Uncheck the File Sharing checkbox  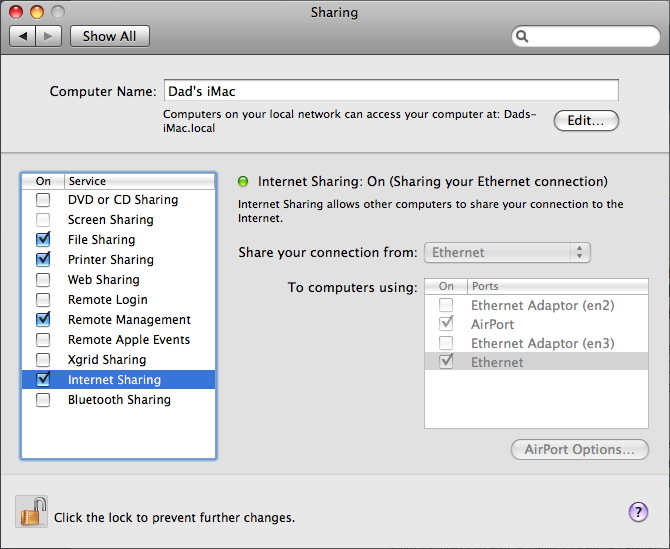click(43, 239)
